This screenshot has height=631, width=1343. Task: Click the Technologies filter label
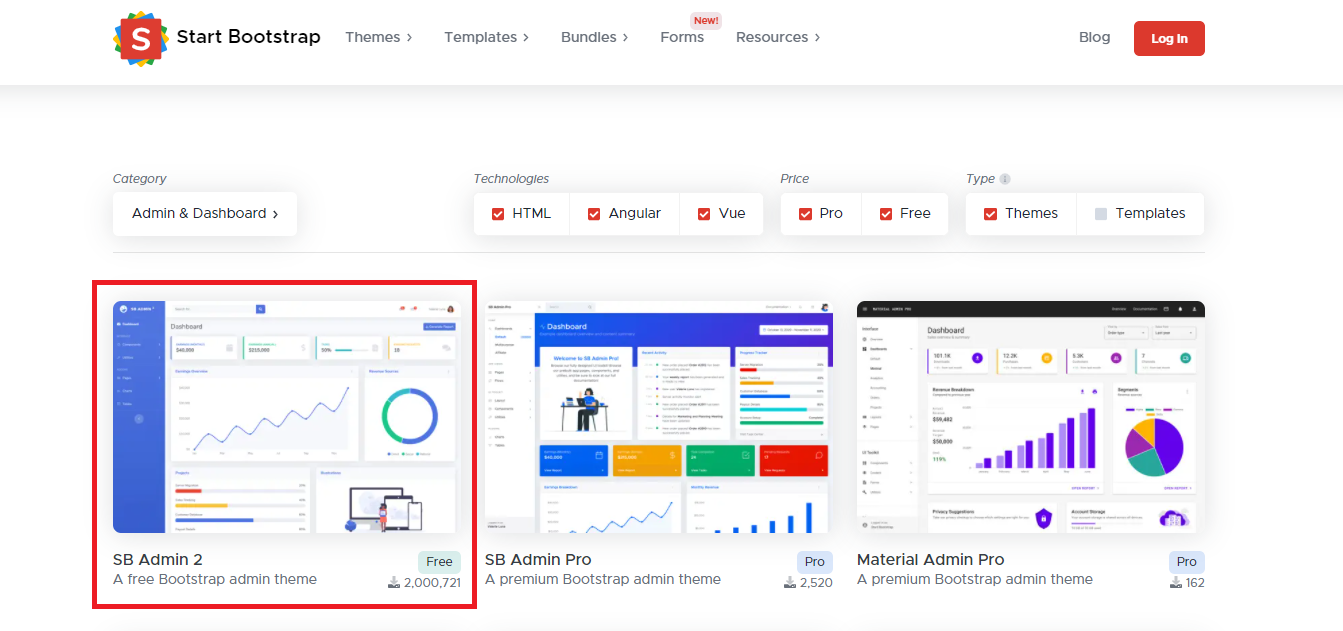(x=511, y=179)
